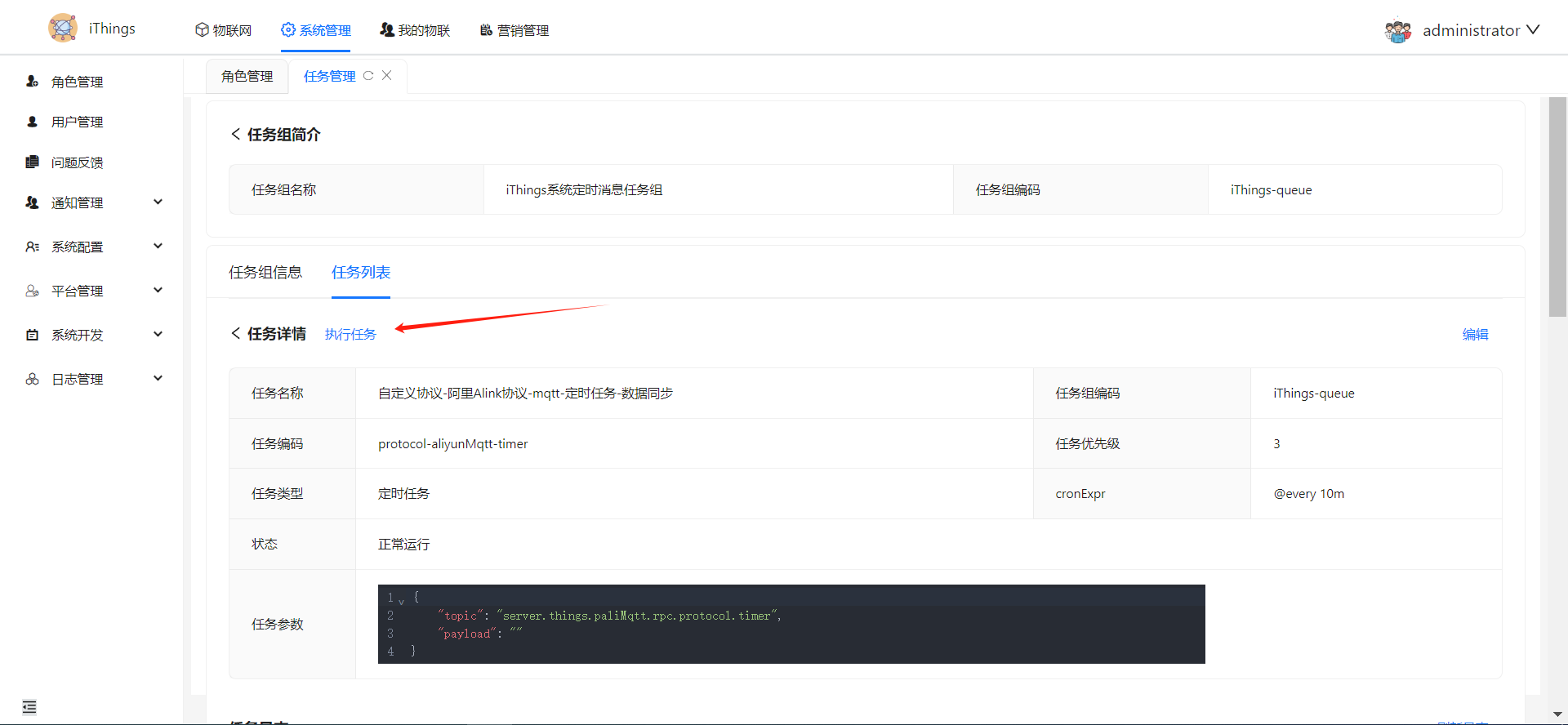
Task: Switch to the 任务组信息 tab
Action: pyautogui.click(x=265, y=272)
